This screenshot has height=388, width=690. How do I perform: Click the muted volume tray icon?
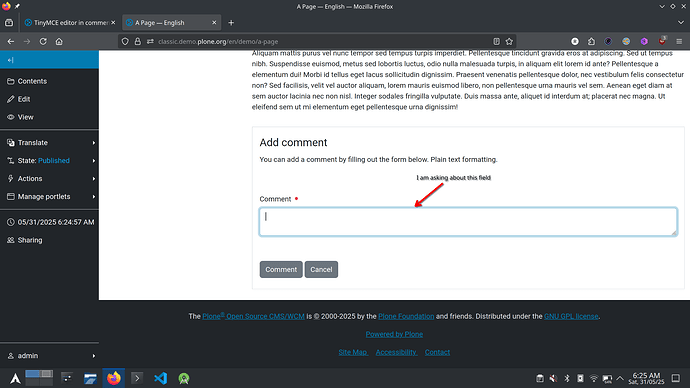click(x=553, y=378)
